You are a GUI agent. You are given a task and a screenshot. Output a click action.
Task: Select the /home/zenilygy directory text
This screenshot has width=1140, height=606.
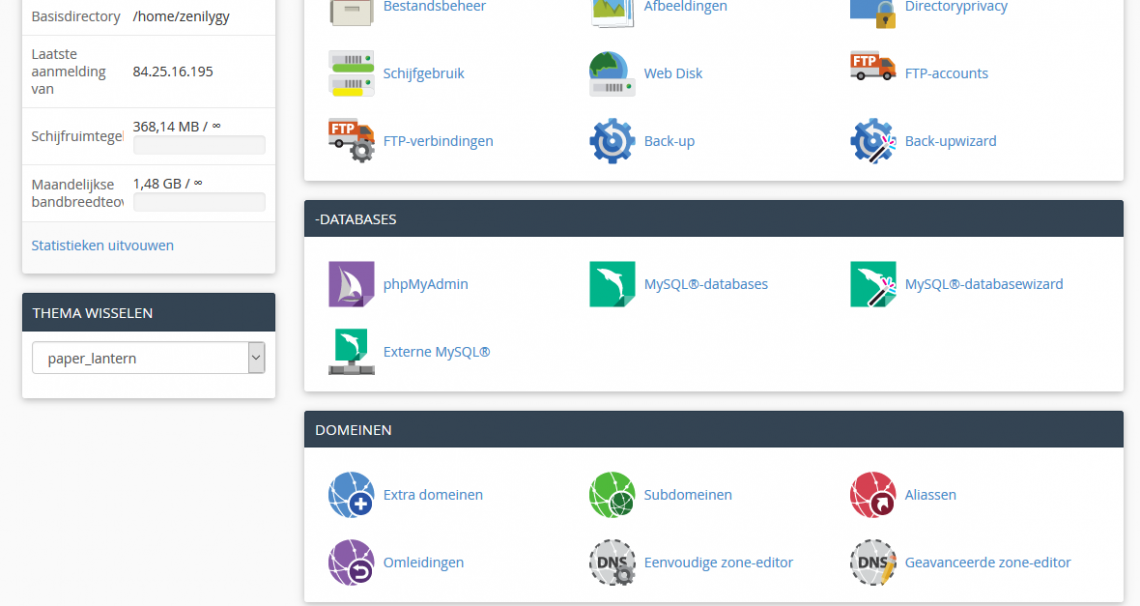(x=181, y=17)
